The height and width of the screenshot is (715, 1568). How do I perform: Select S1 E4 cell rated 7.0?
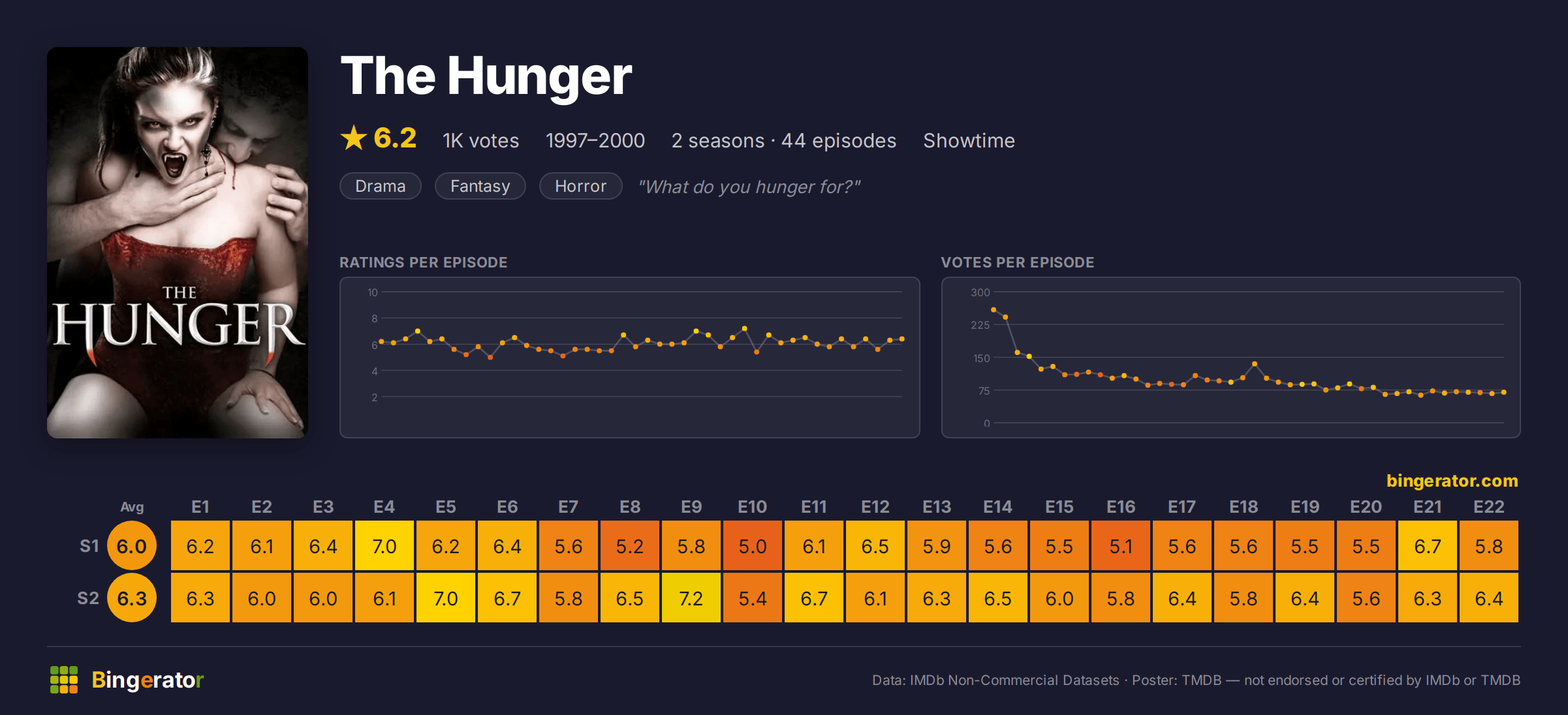[384, 546]
